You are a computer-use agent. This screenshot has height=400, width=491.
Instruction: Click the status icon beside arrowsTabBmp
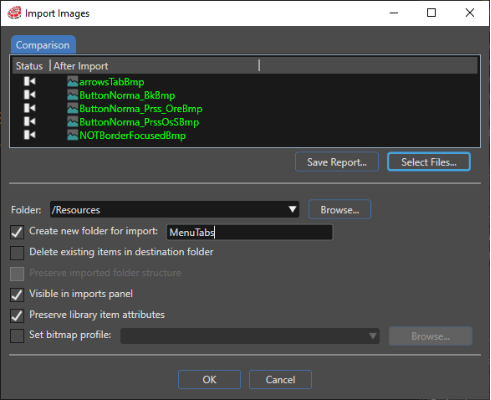29,81
